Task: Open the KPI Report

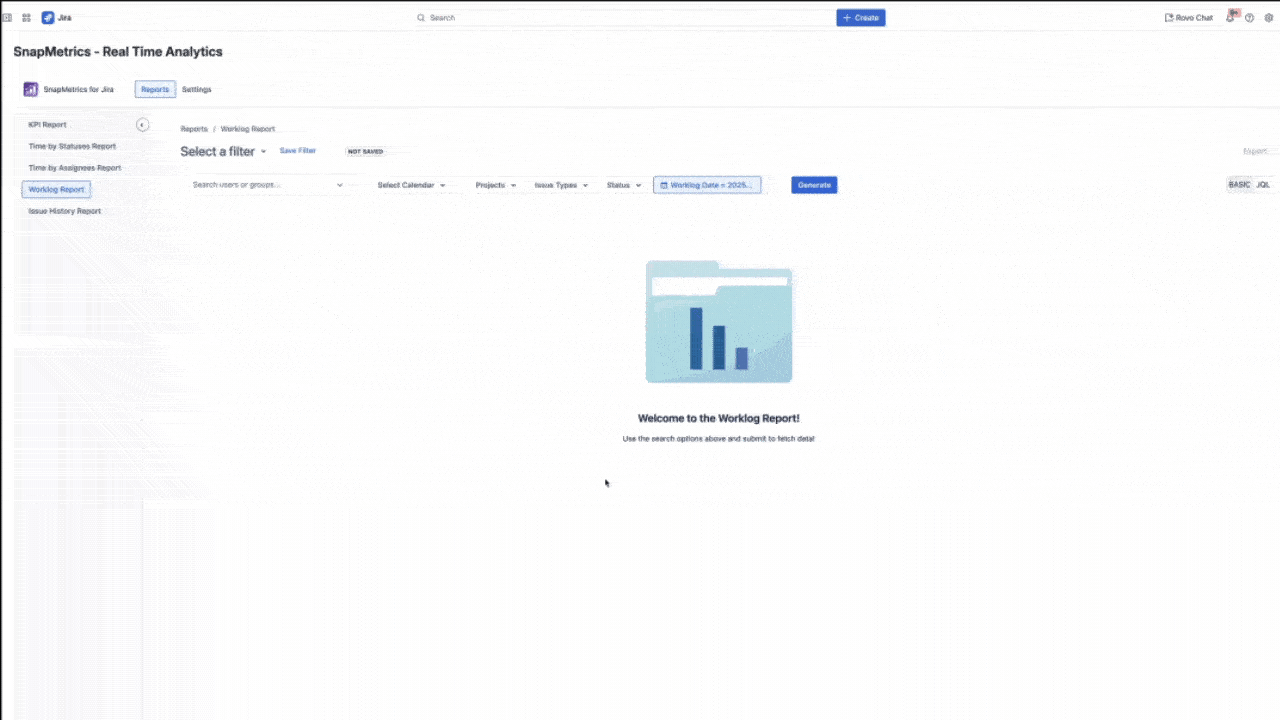Action: click(48, 125)
